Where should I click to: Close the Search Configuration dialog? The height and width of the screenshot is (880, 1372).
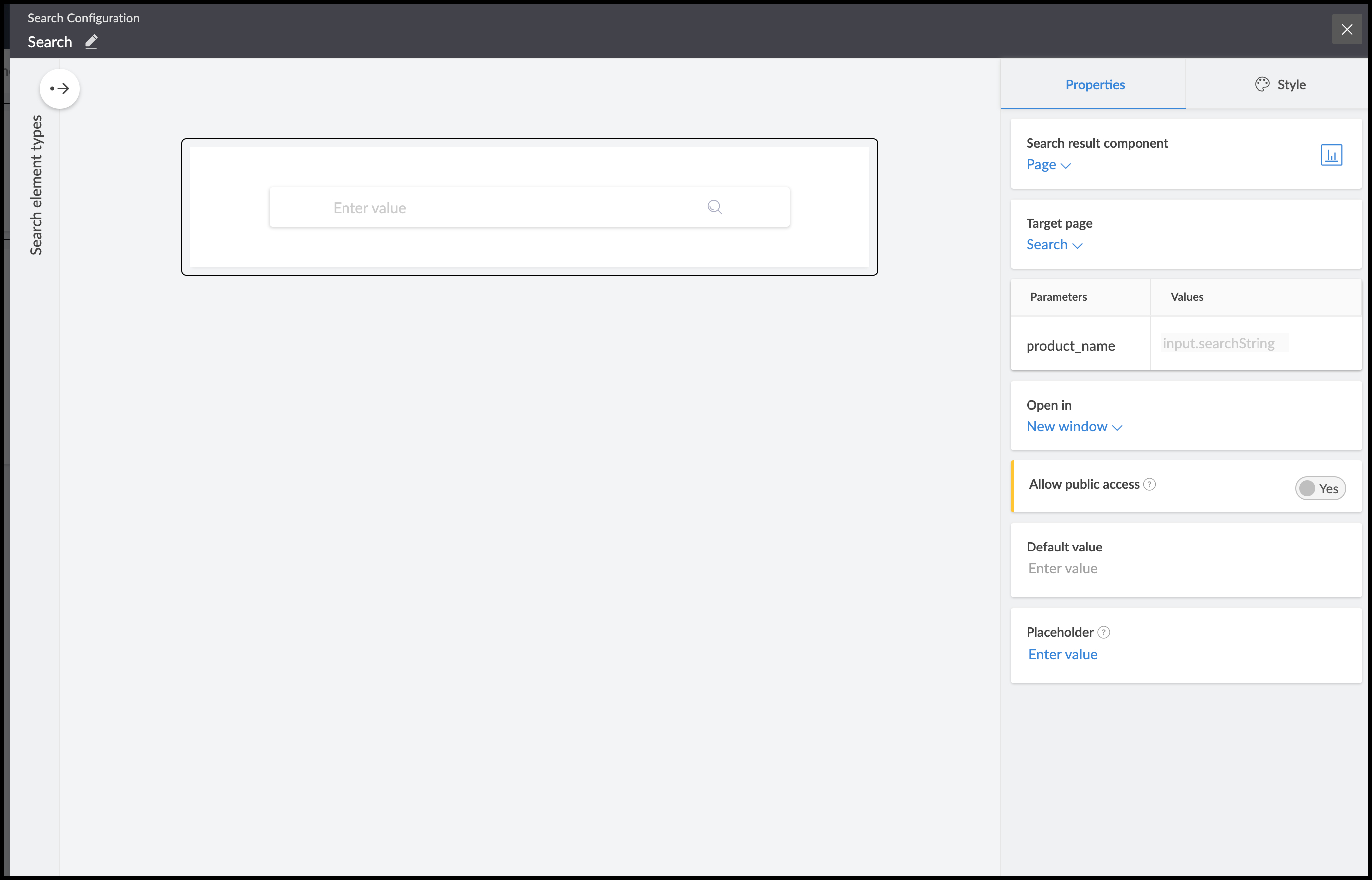tap(1346, 30)
